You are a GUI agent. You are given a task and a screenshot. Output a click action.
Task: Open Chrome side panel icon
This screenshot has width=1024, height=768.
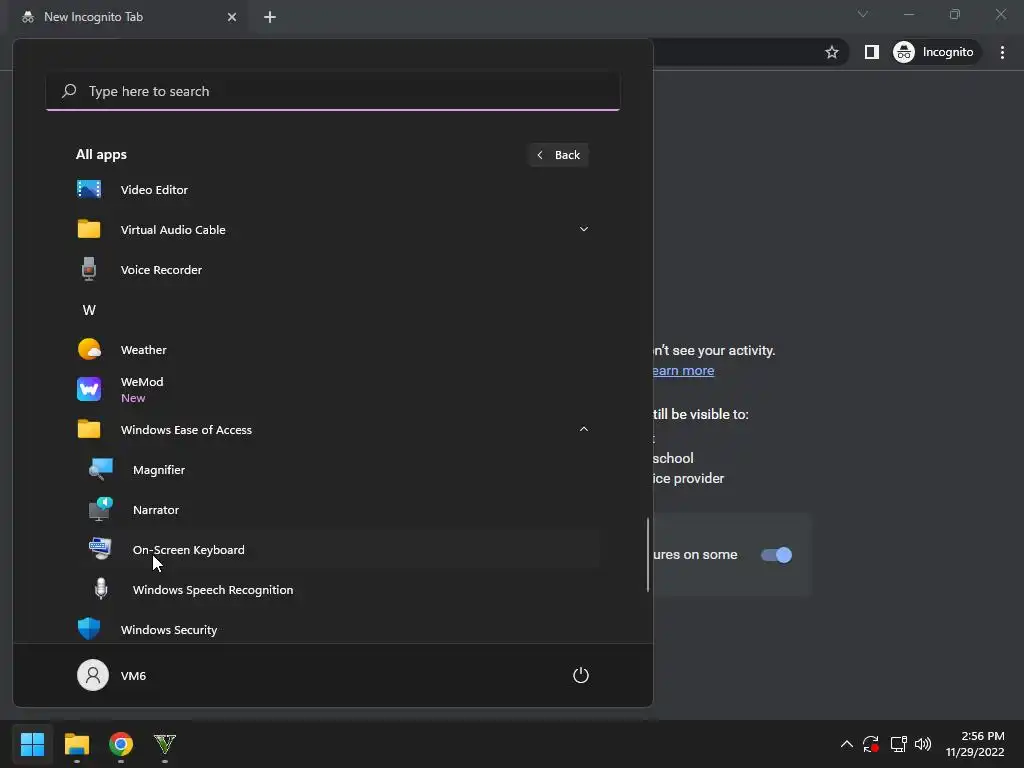click(871, 52)
